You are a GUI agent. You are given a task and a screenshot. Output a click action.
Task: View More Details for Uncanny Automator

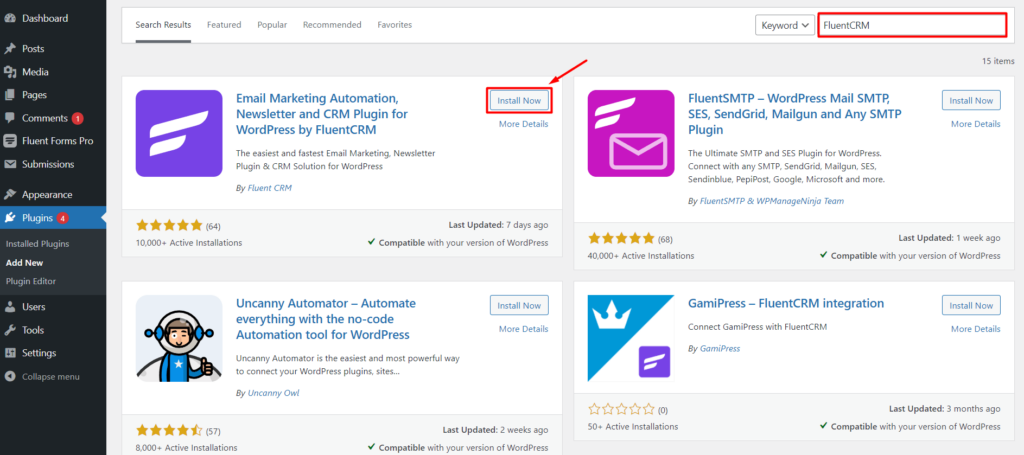click(x=524, y=329)
